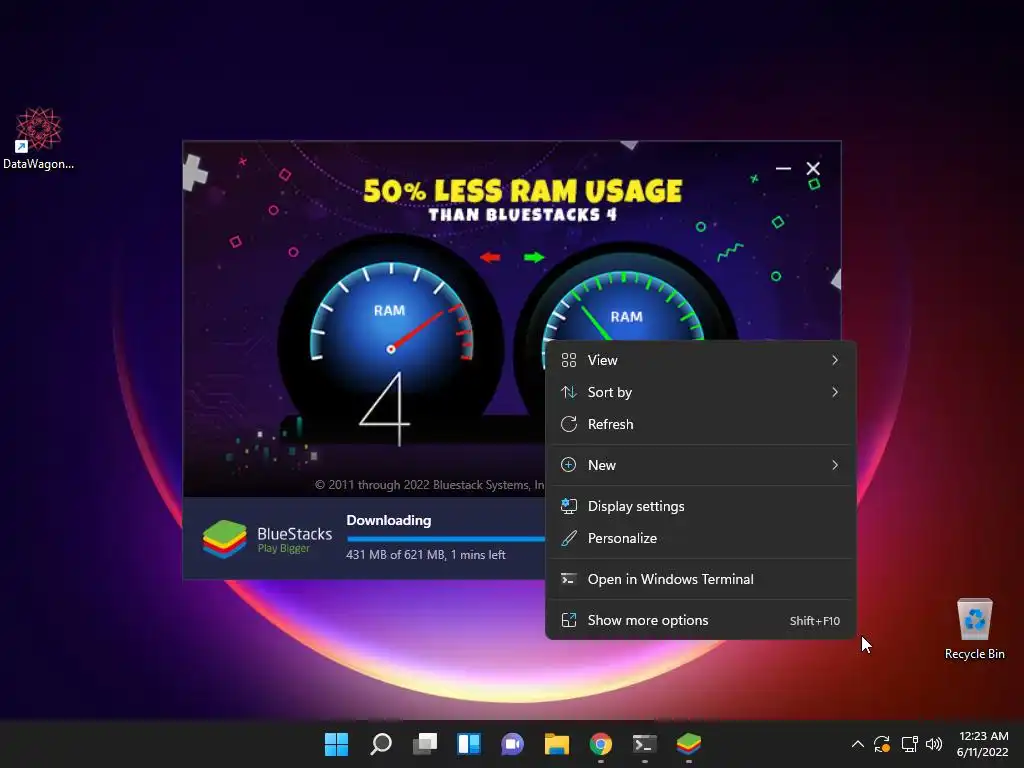Select Personalize from context menu
Viewport: 1024px width, 768px height.
(x=701, y=538)
